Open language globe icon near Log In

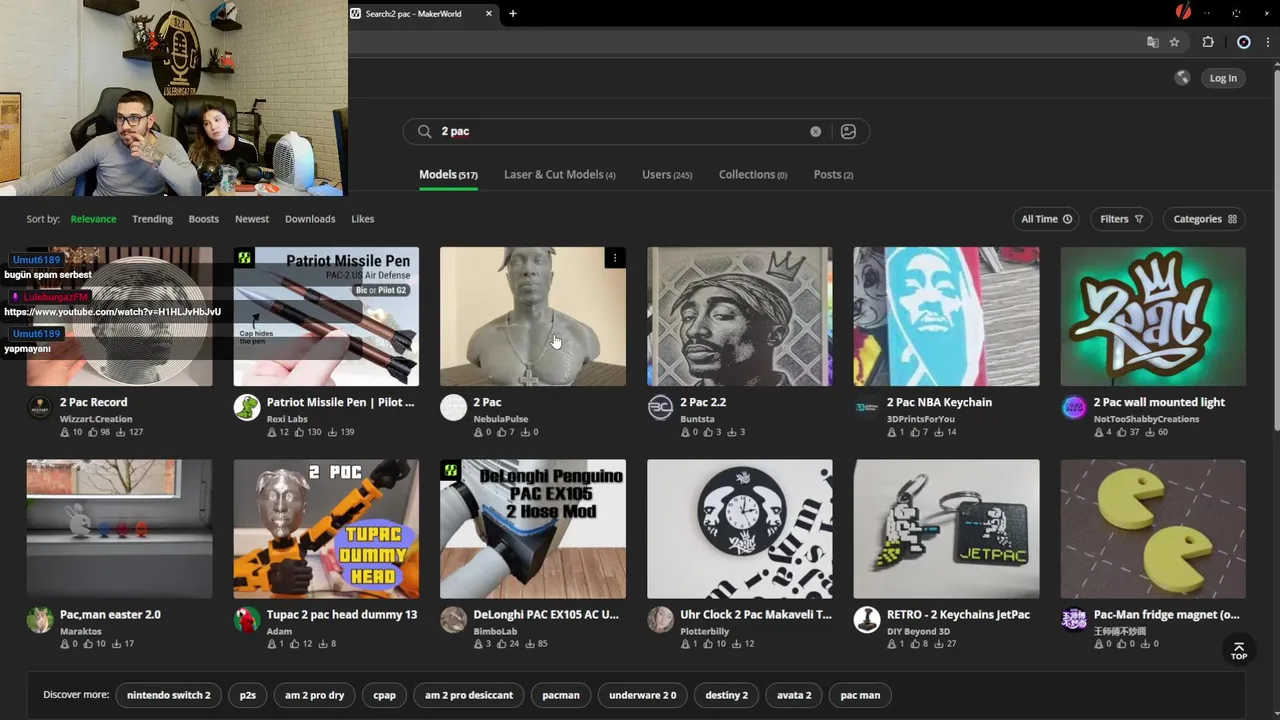pos(1182,78)
